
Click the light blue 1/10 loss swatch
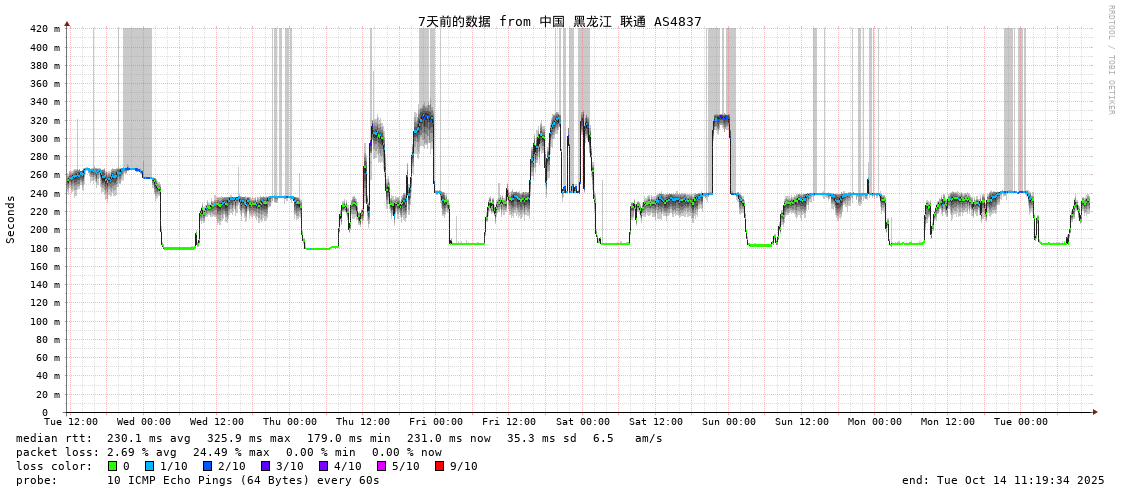coord(150,466)
